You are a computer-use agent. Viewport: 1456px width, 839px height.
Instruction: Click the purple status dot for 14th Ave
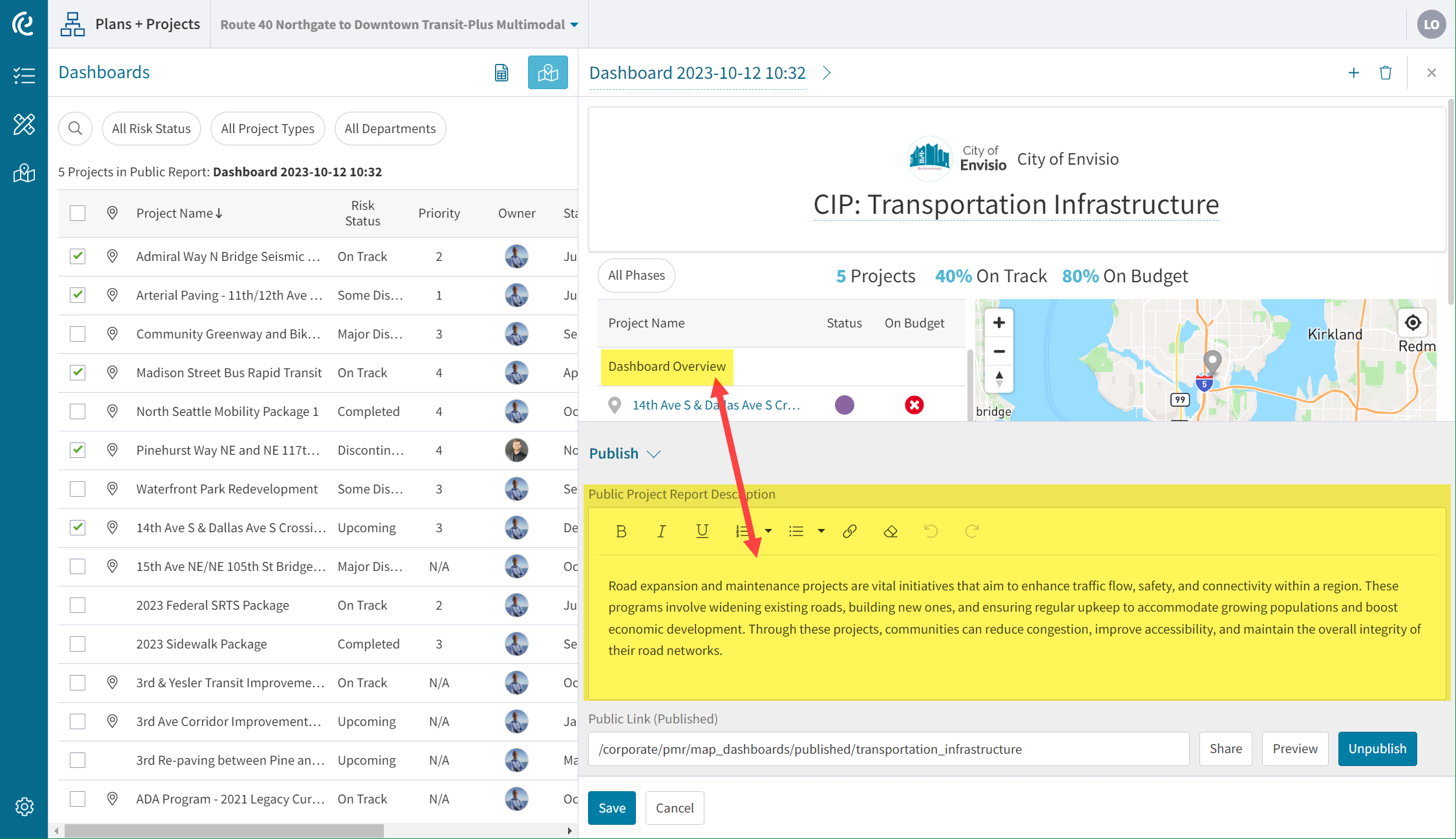point(844,405)
